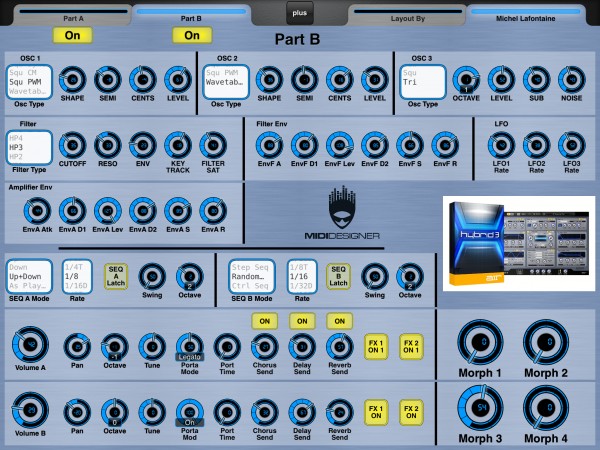
Task: Click the OSC 3 OCTAVE knob
Action: pyautogui.click(x=466, y=80)
